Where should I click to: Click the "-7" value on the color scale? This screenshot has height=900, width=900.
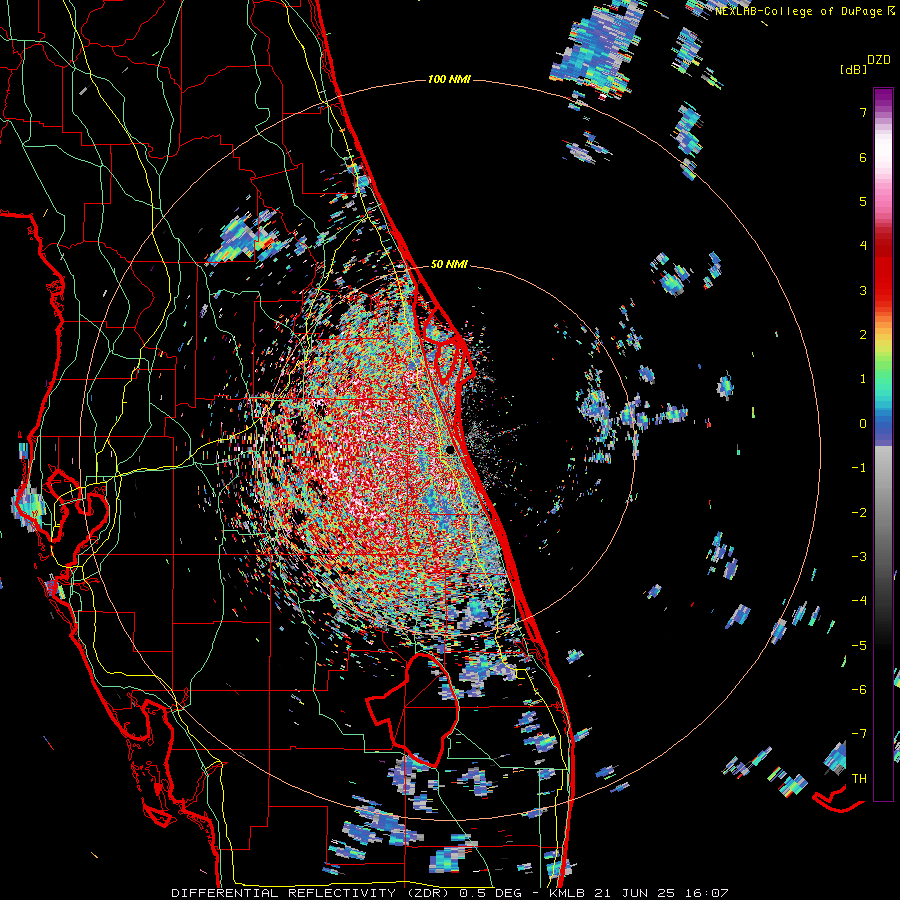[x=859, y=734]
